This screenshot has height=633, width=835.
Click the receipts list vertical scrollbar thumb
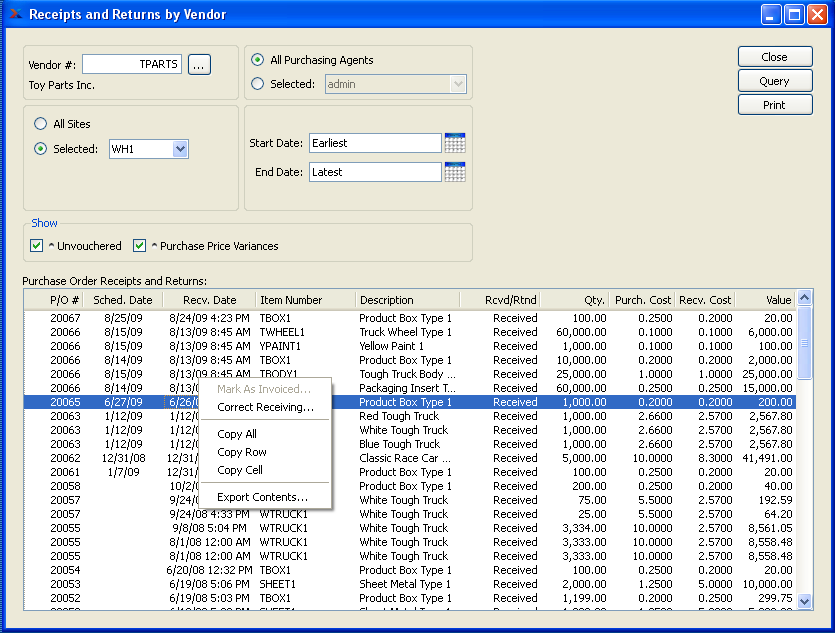click(x=804, y=345)
